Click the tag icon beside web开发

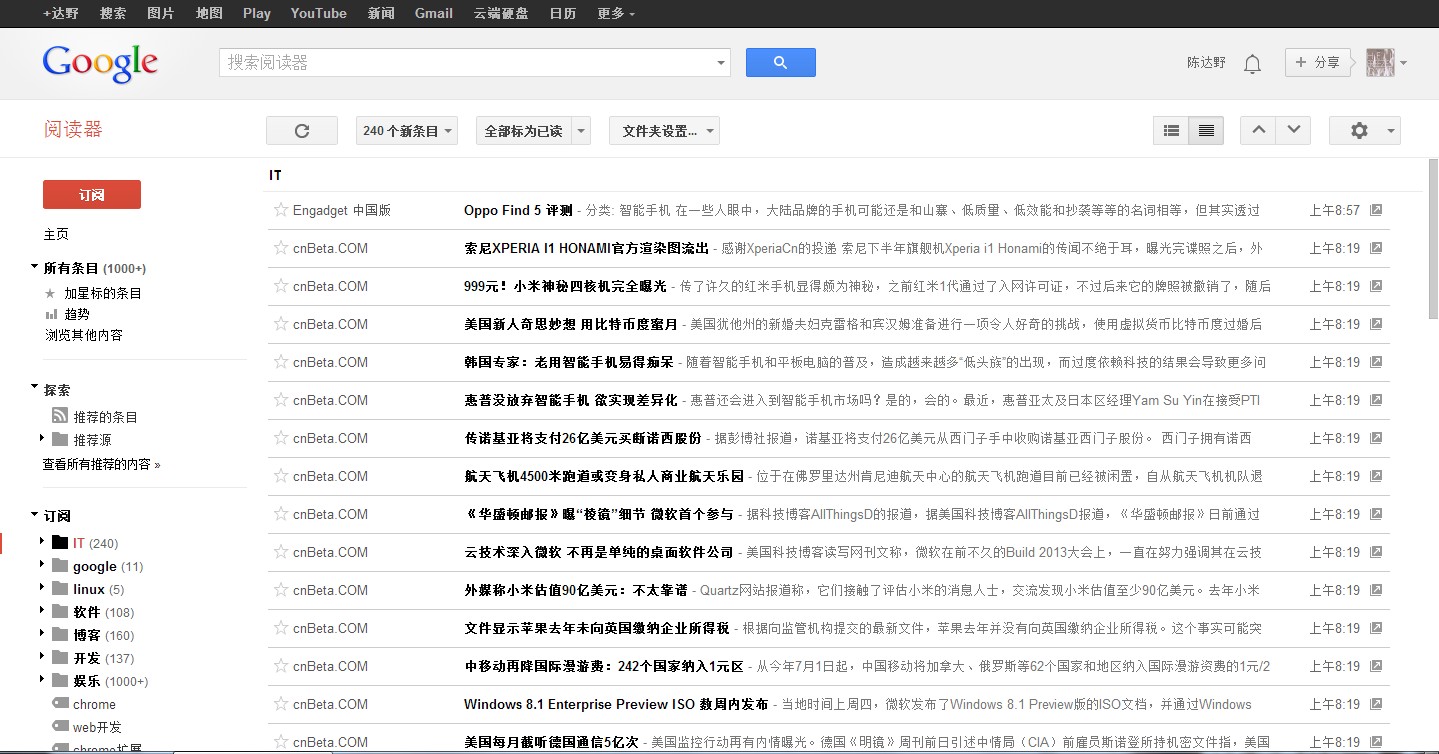[x=60, y=727]
